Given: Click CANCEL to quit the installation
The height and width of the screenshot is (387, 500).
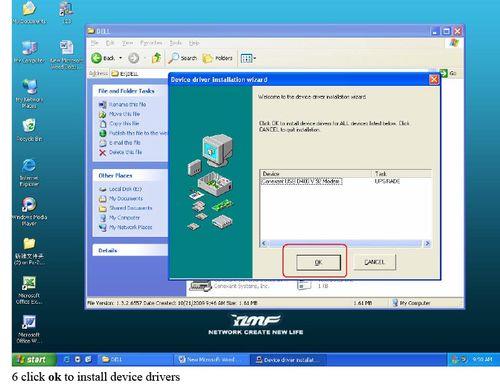Looking at the screenshot, I should 374,262.
